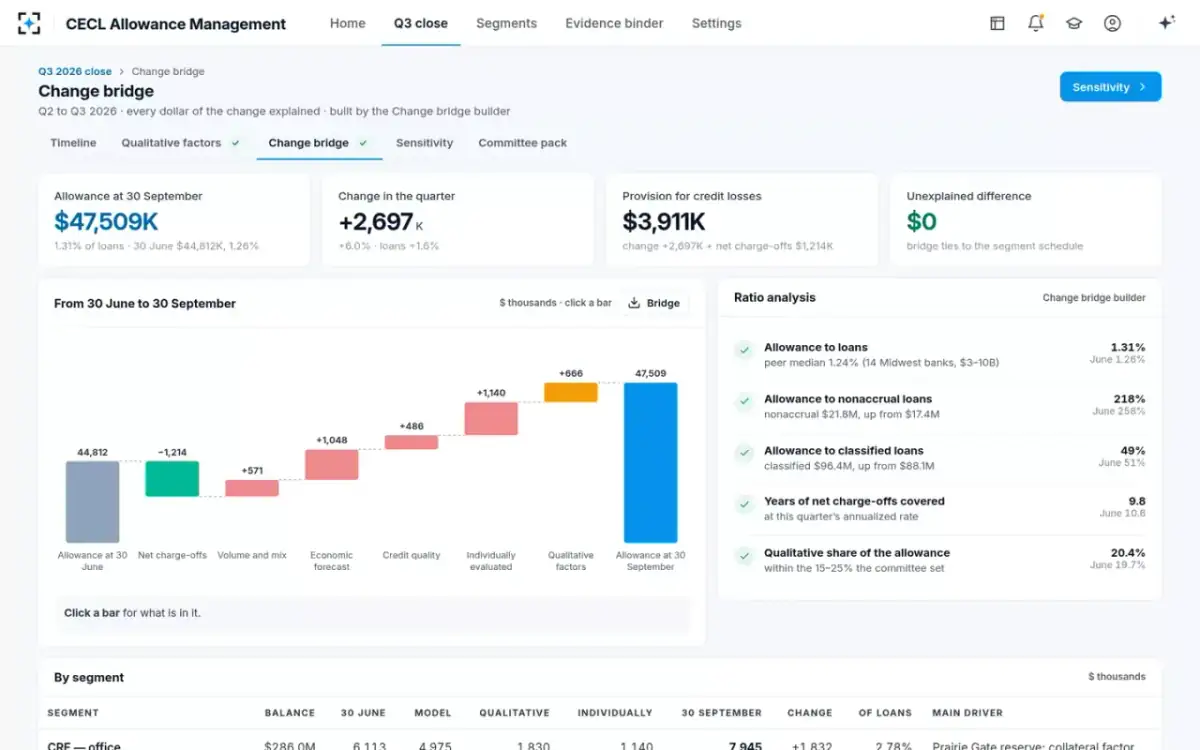Click the Individually evaluated bar
1200x750 pixels.
491,419
